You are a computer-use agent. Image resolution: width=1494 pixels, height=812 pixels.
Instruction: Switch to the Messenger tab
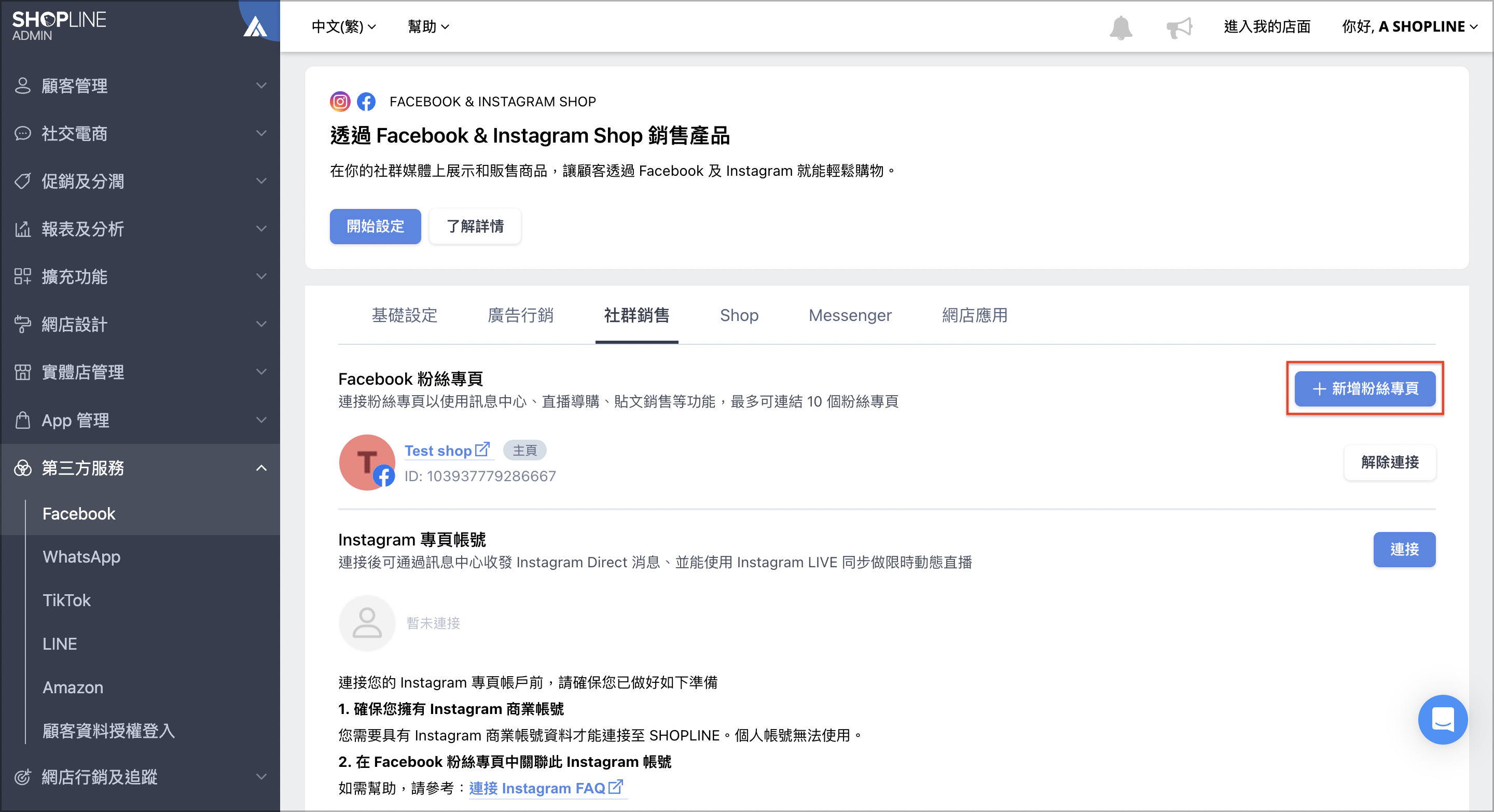[x=850, y=315]
